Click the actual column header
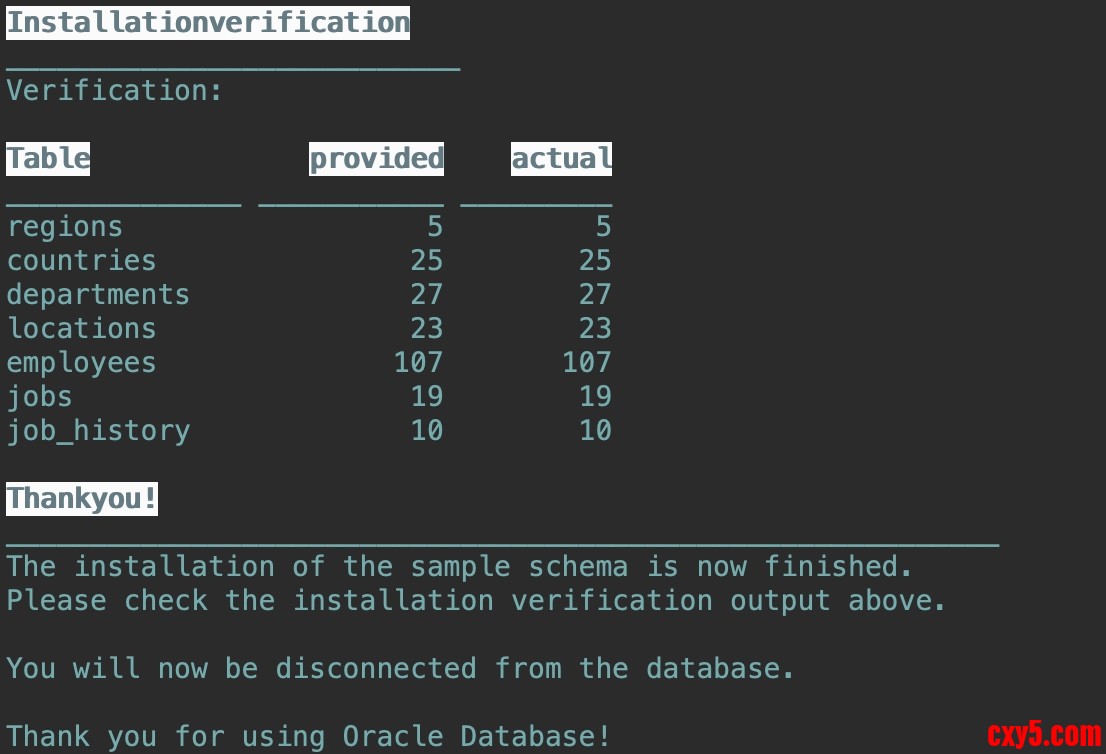Image resolution: width=1106 pixels, height=754 pixels. 561,158
